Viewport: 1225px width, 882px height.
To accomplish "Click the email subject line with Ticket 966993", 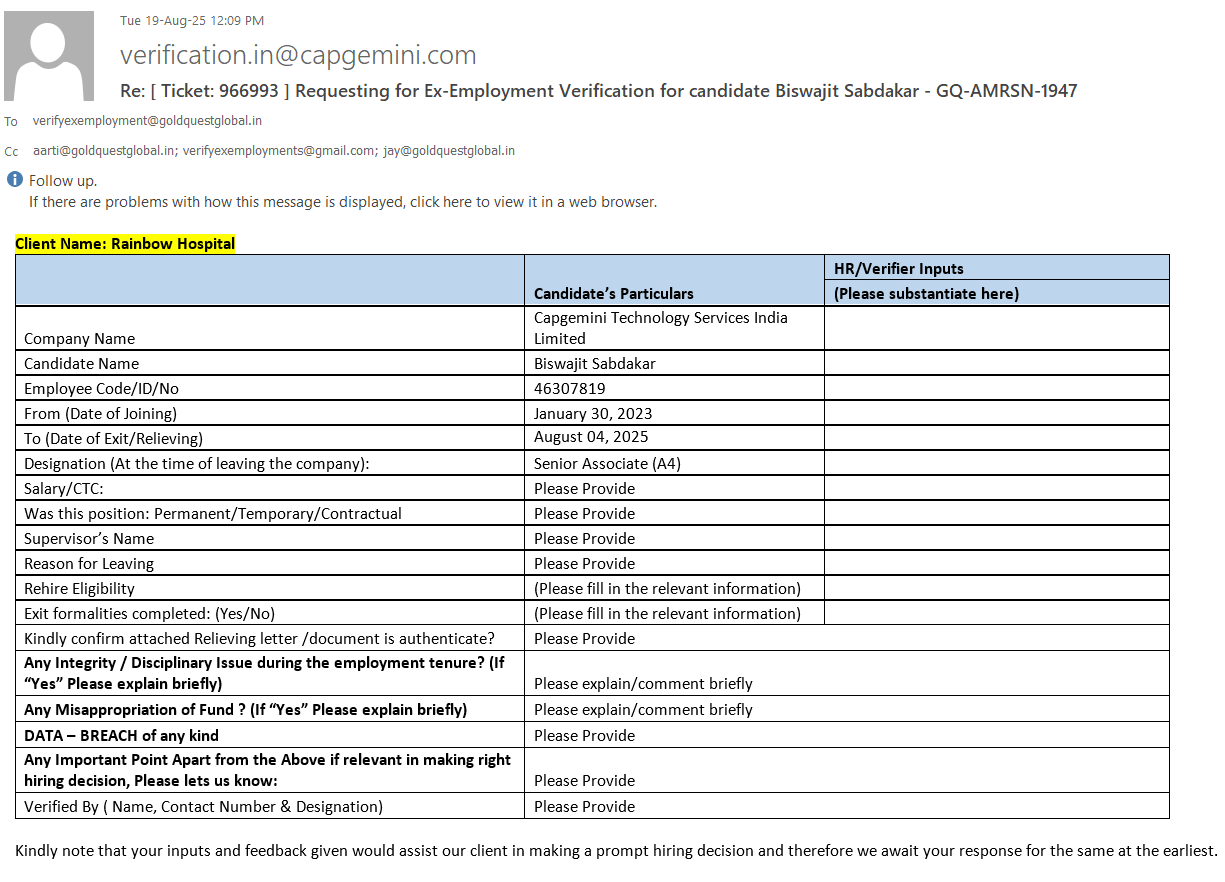I will [x=598, y=91].
